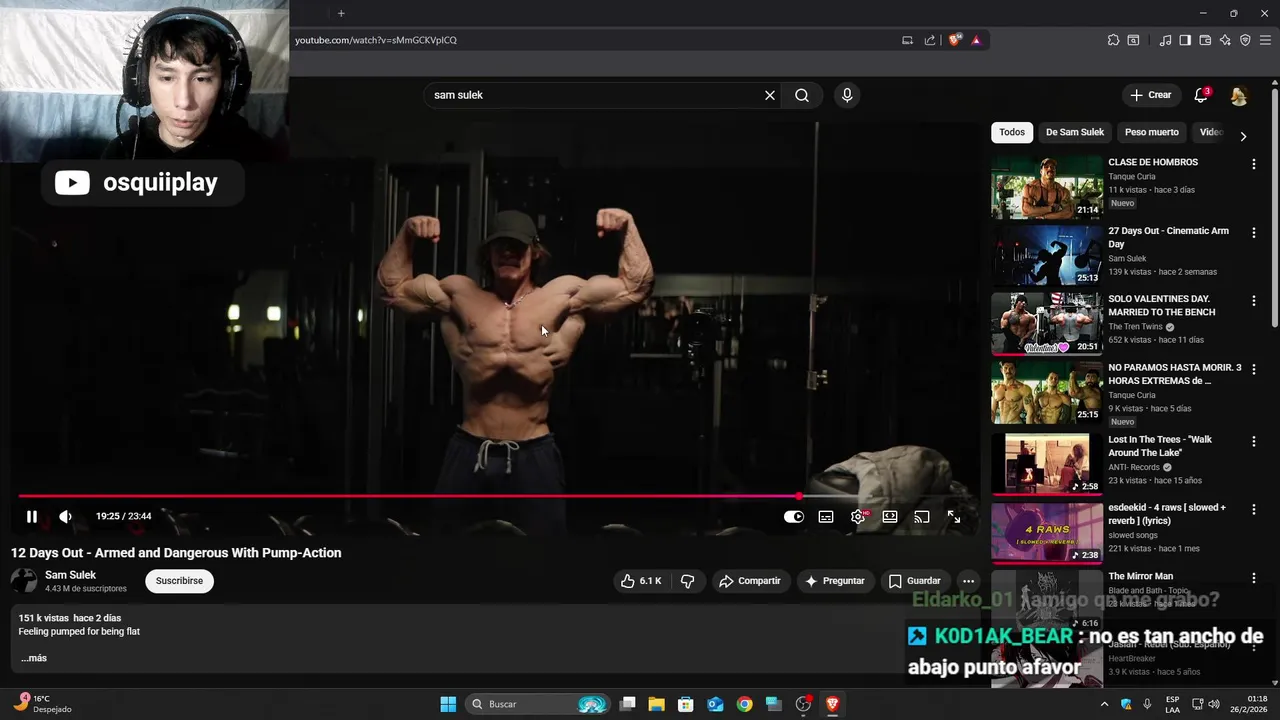1280x720 pixels.
Task: Open options for NO PARAMOS HASTA MORIR video
Action: (x=1253, y=370)
